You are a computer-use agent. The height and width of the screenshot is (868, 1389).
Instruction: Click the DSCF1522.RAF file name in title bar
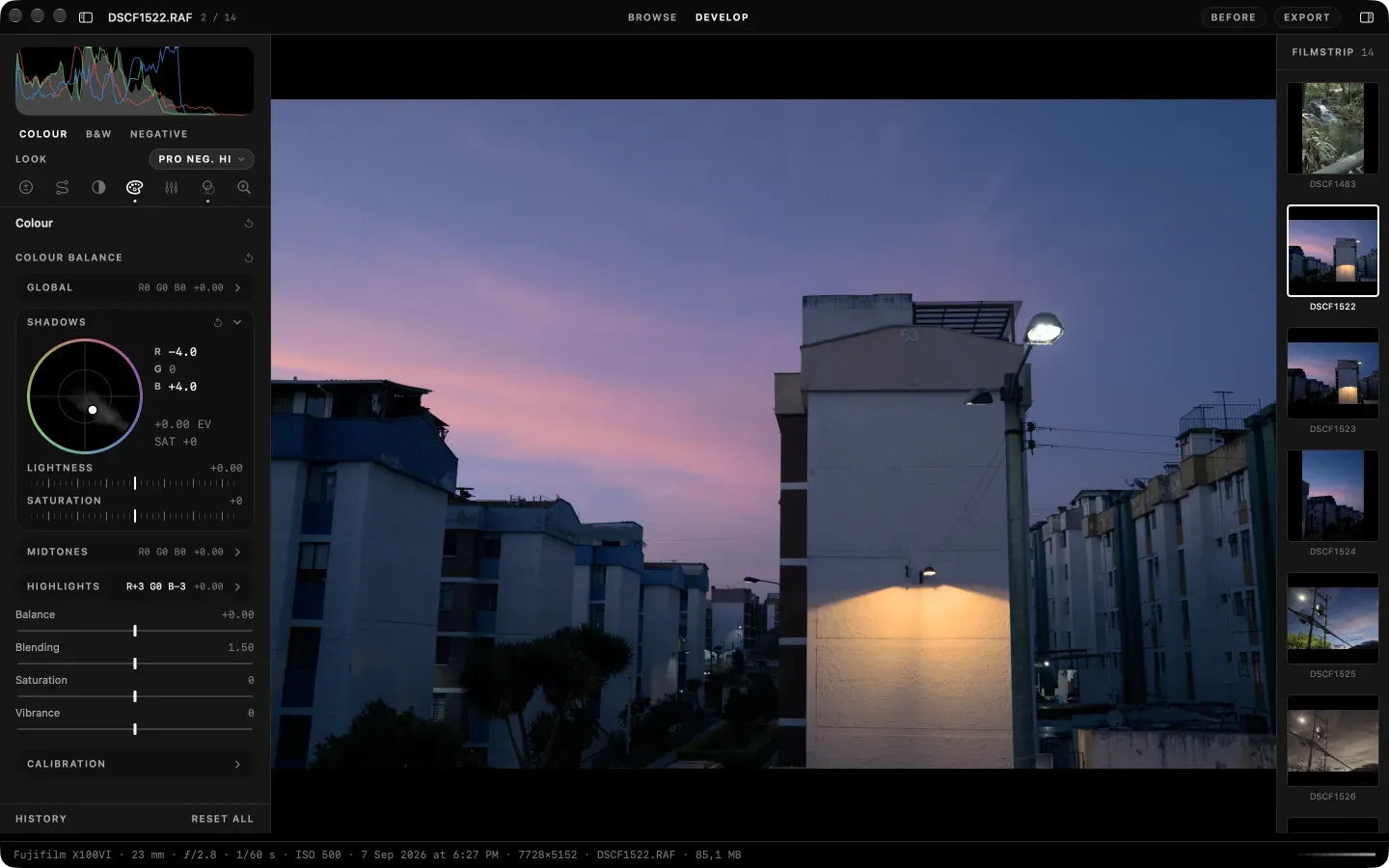(150, 17)
